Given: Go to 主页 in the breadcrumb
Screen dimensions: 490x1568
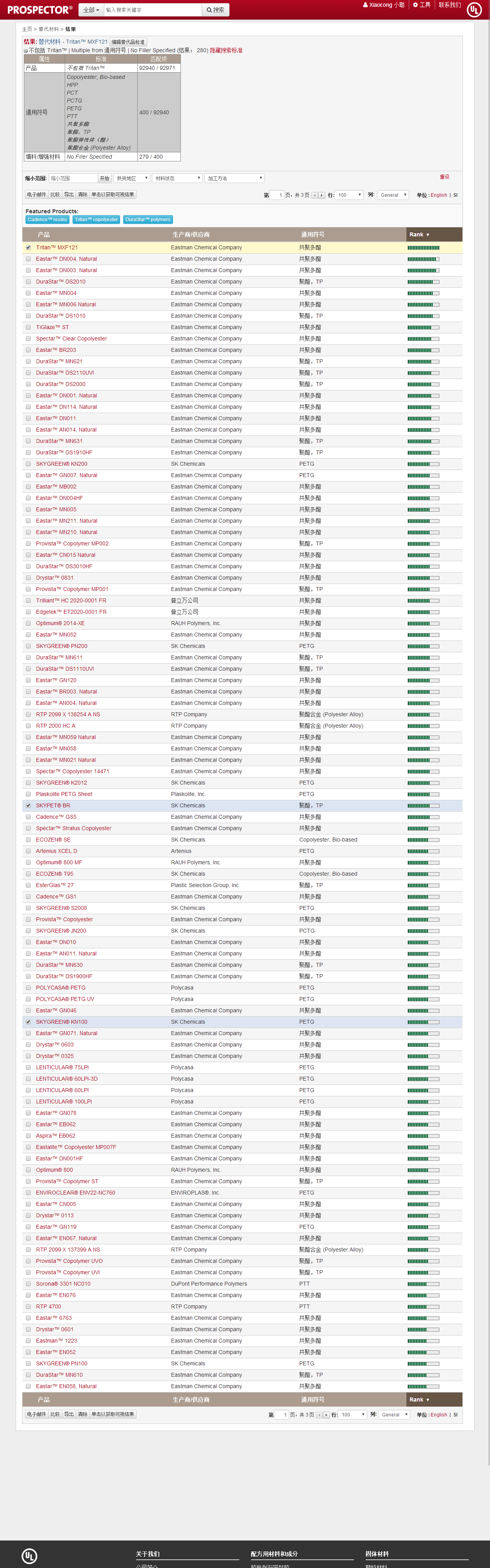Looking at the screenshot, I should [x=27, y=29].
